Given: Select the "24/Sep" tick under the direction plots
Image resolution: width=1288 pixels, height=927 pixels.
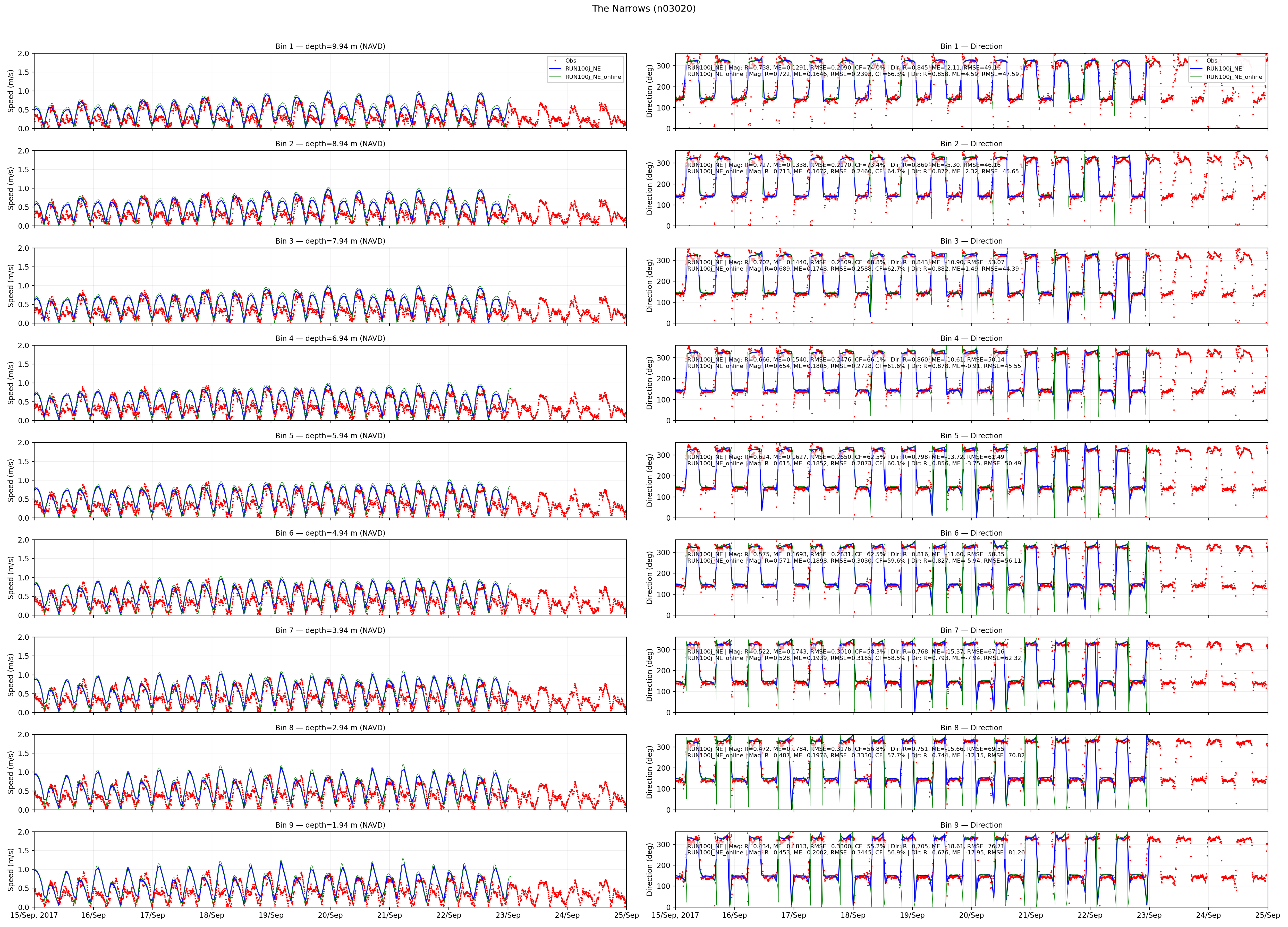Looking at the screenshot, I should [1208, 916].
